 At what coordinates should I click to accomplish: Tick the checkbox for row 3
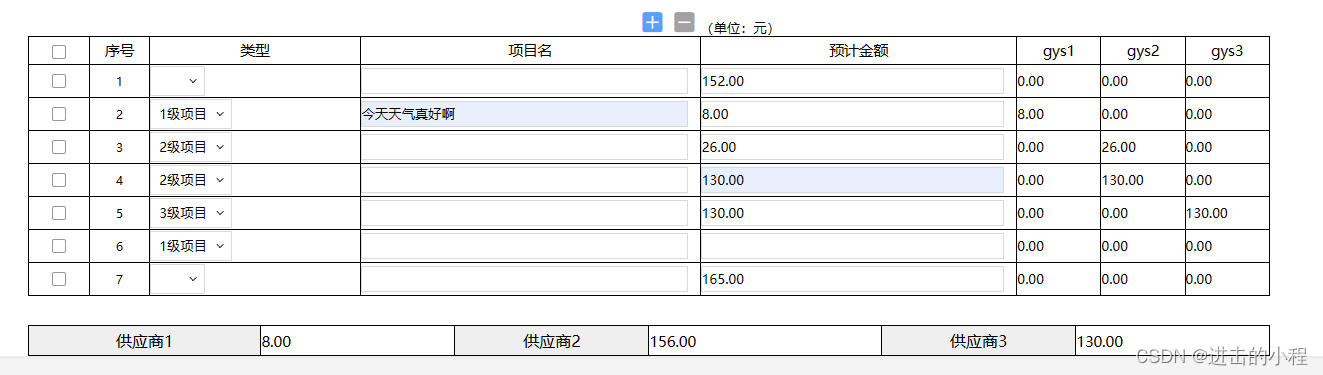point(59,147)
